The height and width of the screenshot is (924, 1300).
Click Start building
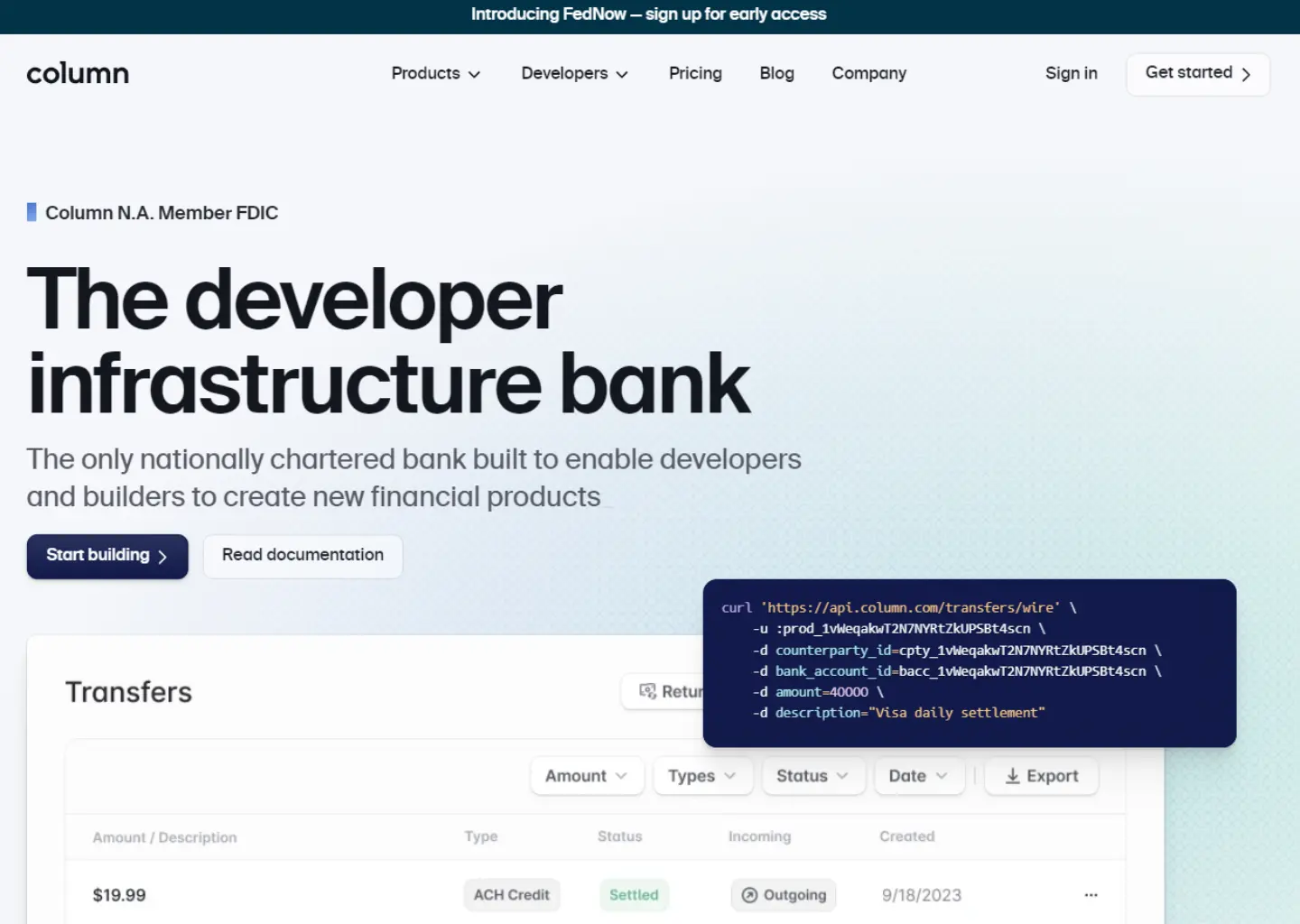pyautogui.click(x=107, y=556)
